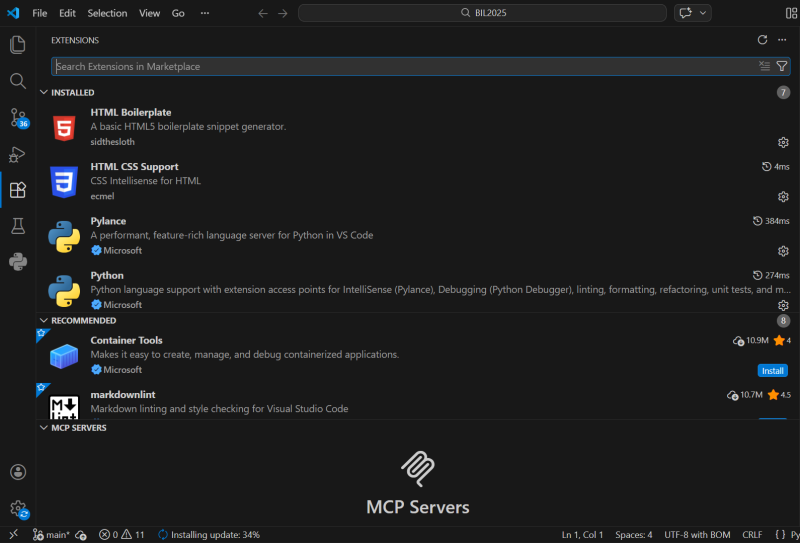Open manage gear for Pylance

click(783, 251)
